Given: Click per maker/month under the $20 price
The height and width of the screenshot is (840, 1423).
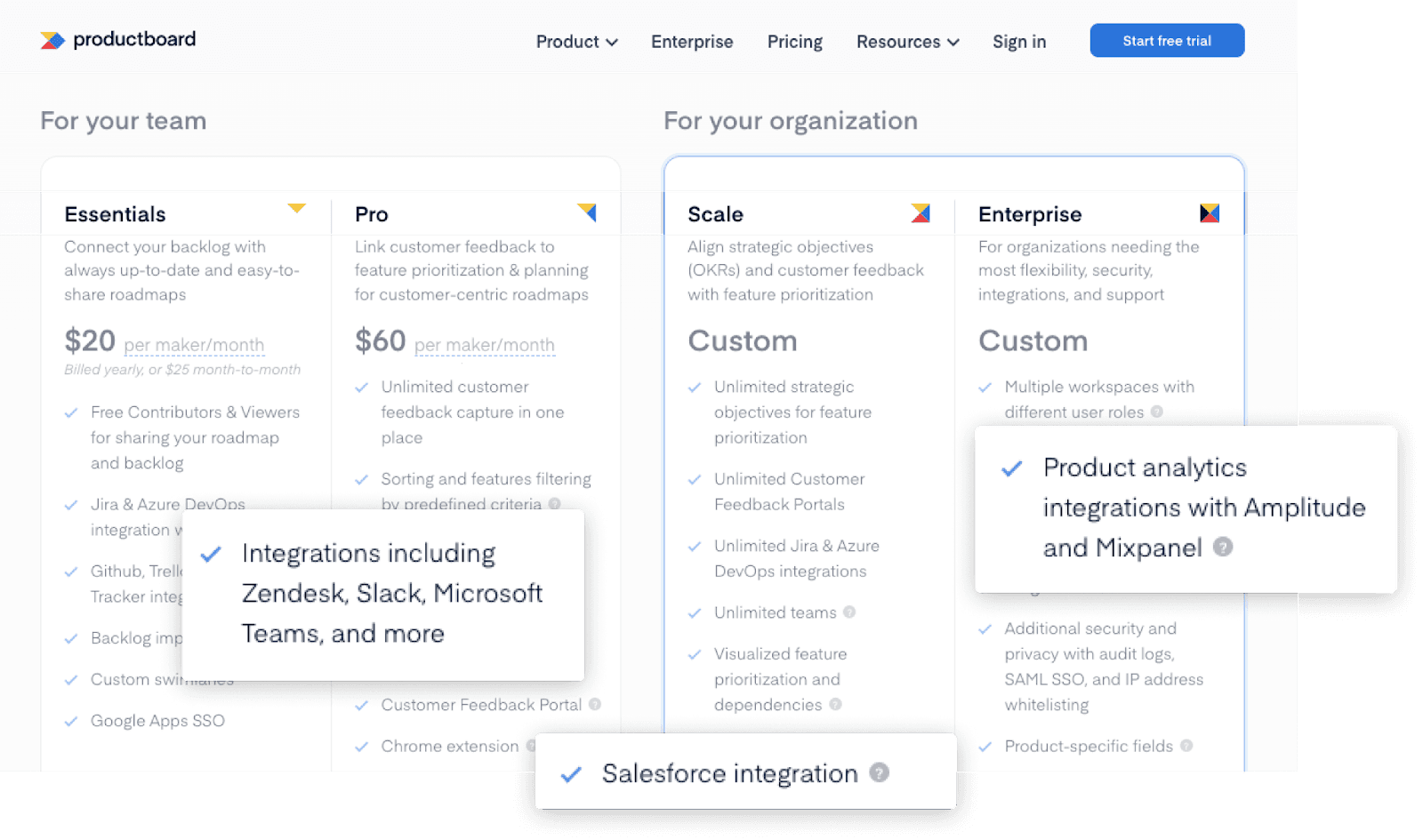Looking at the screenshot, I should coord(194,345).
